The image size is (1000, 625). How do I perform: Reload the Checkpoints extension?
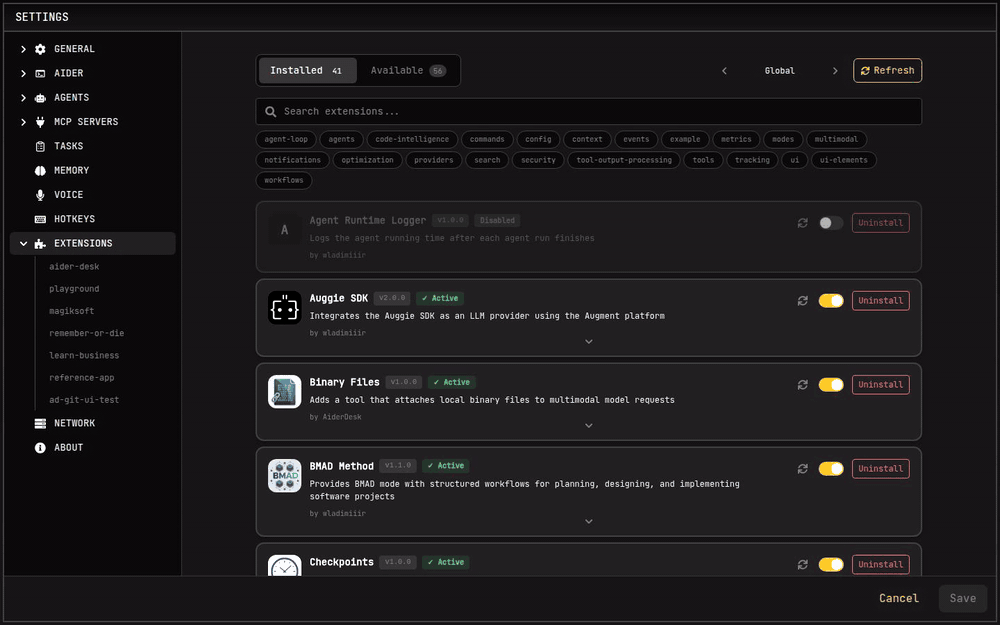pyautogui.click(x=802, y=564)
